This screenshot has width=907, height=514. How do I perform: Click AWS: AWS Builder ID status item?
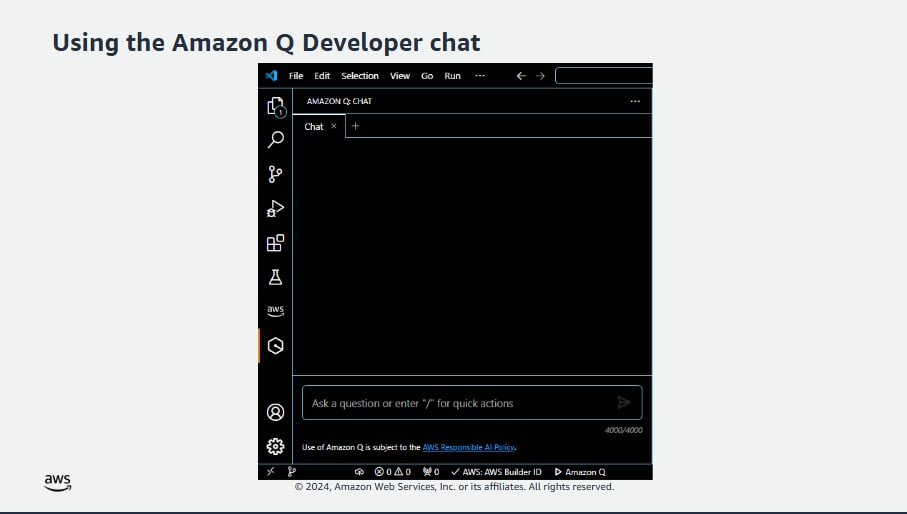496,472
